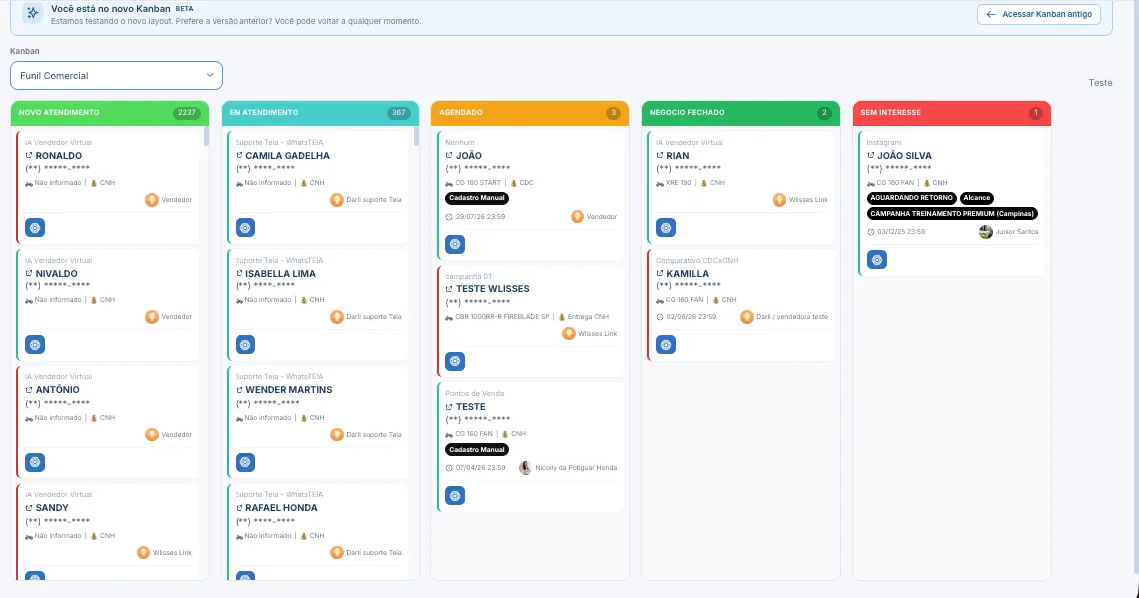The width and height of the screenshot is (1139, 598).
Task: Click XRE 190 text on RIAN card
Action: click(678, 183)
